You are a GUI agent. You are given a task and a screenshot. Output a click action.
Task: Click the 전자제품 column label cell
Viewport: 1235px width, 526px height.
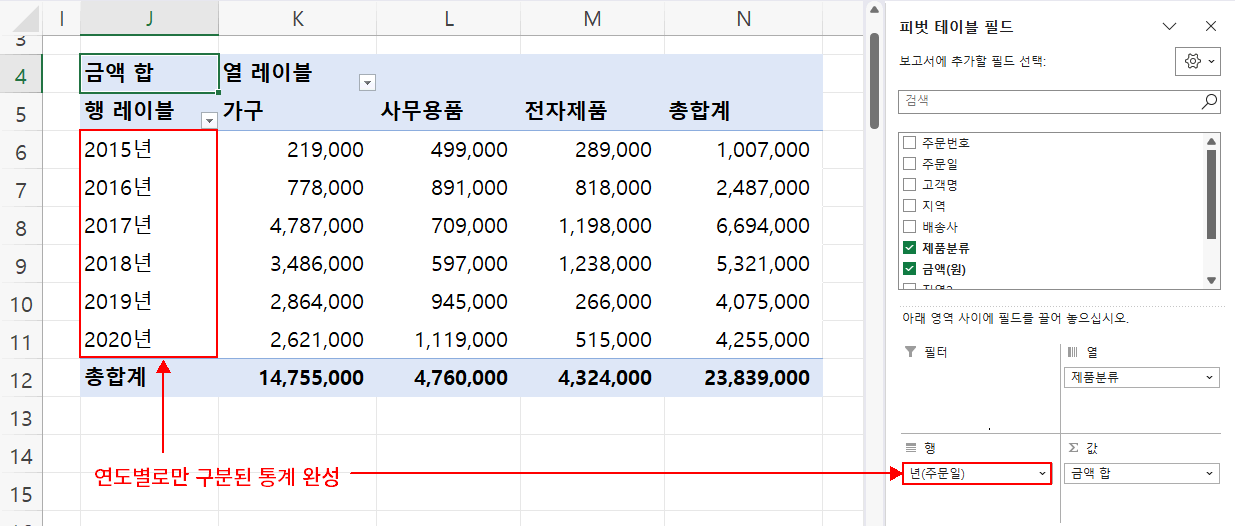pos(592,111)
